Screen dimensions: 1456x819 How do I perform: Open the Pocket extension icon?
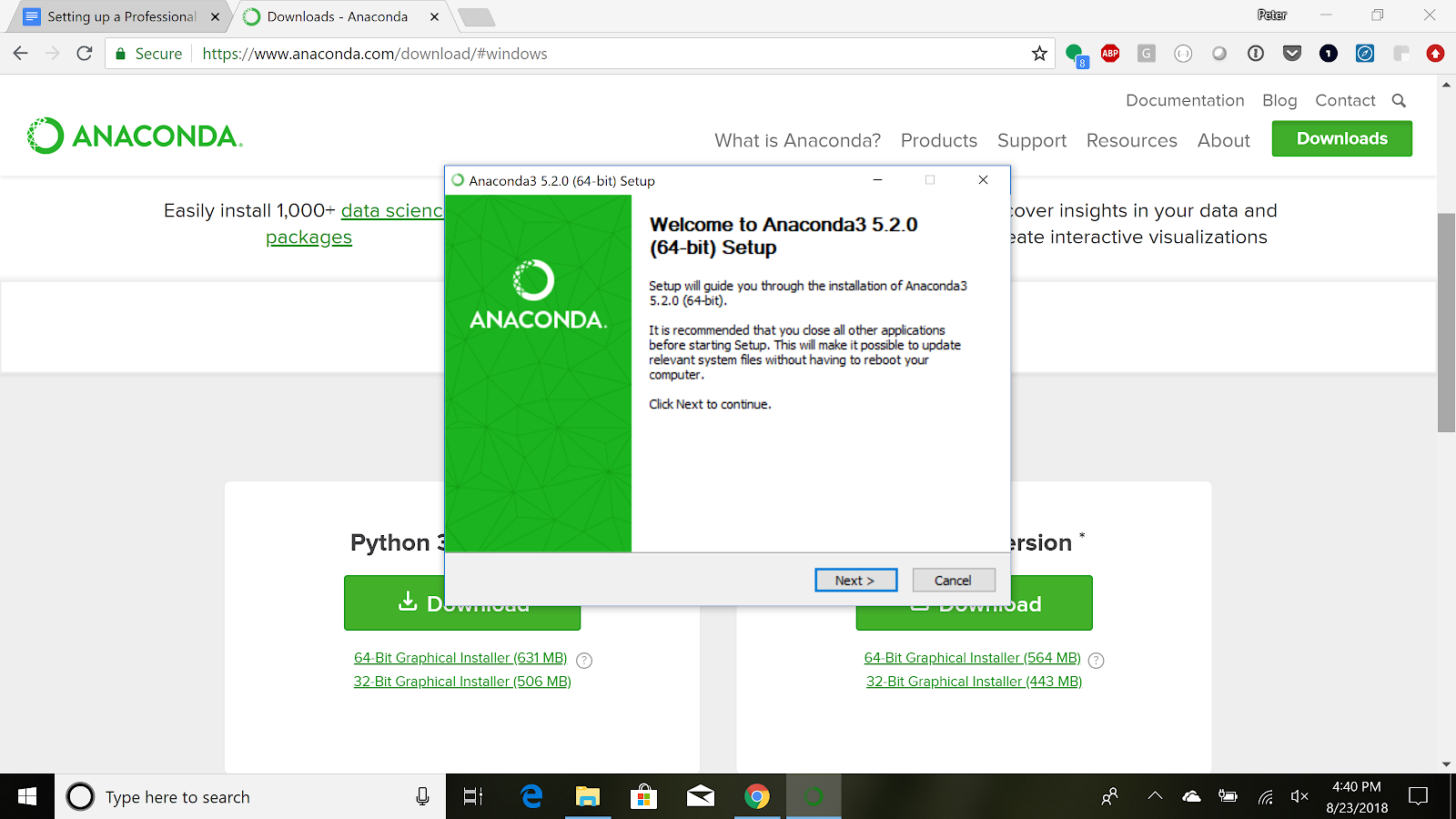tap(1292, 54)
